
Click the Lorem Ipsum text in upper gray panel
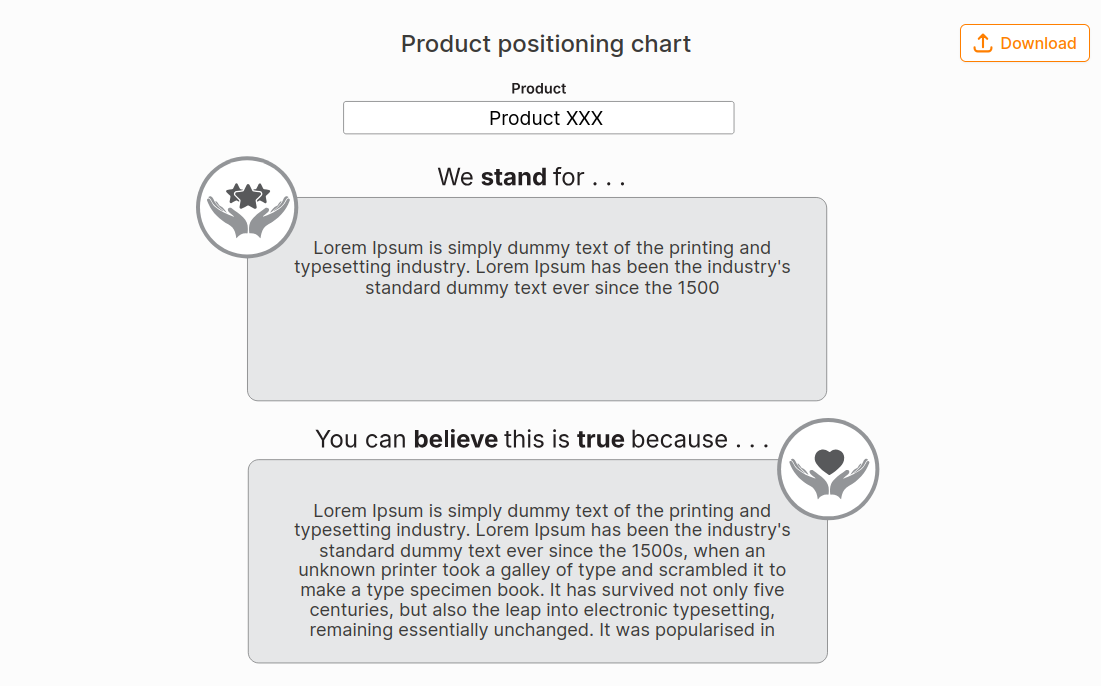[x=540, y=267]
